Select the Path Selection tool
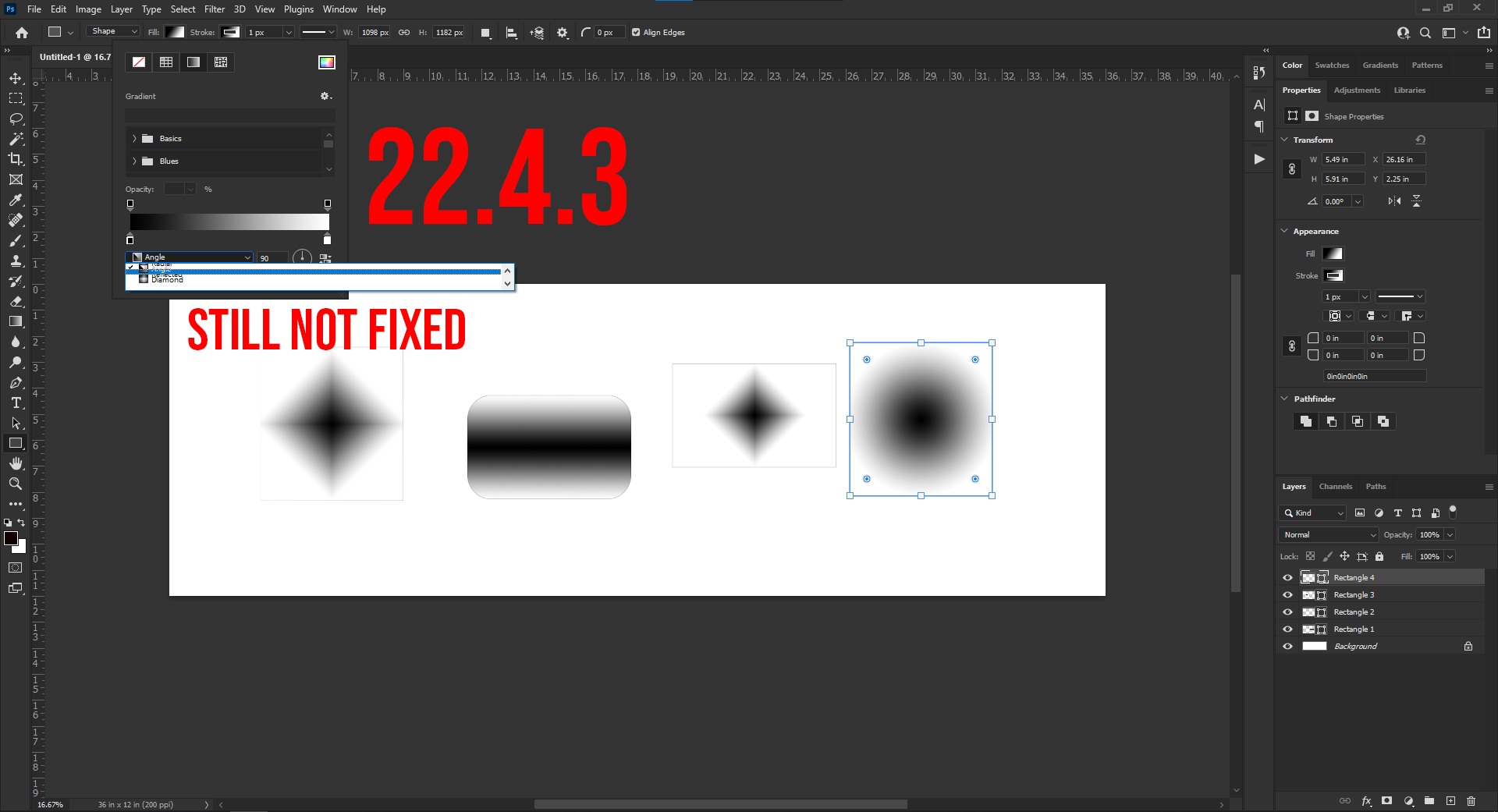Screen dimensions: 1498x812 click(16, 423)
